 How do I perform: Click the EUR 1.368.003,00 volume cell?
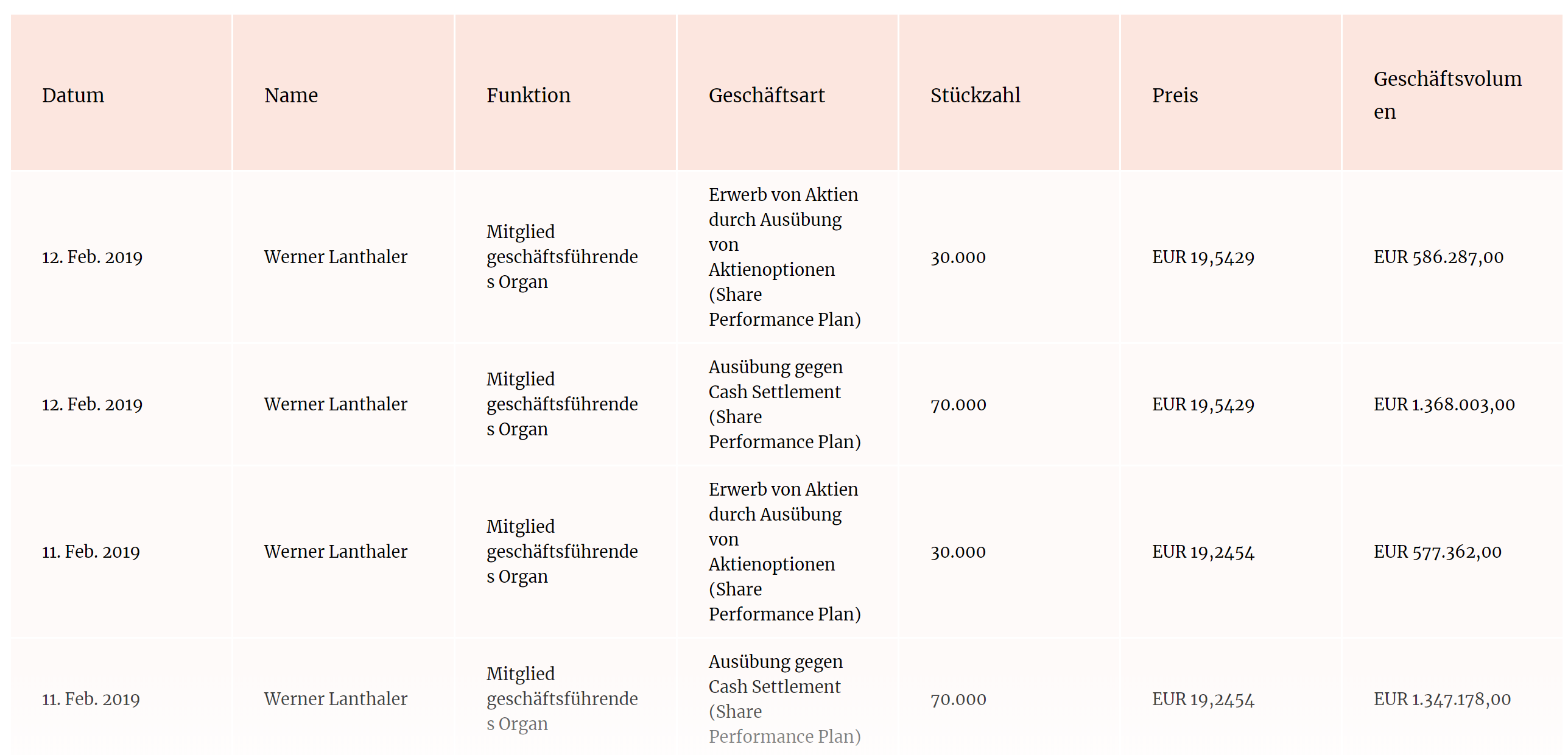(x=1444, y=404)
